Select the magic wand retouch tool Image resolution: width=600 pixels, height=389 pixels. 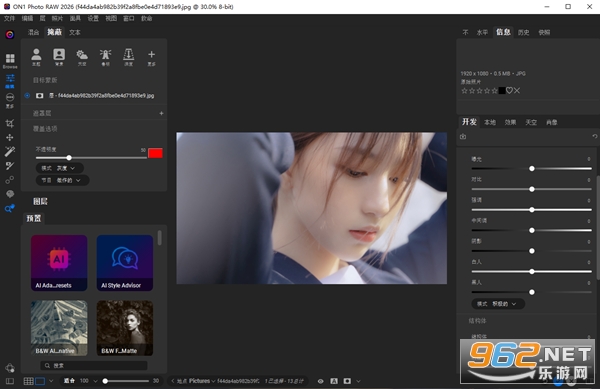point(10,151)
